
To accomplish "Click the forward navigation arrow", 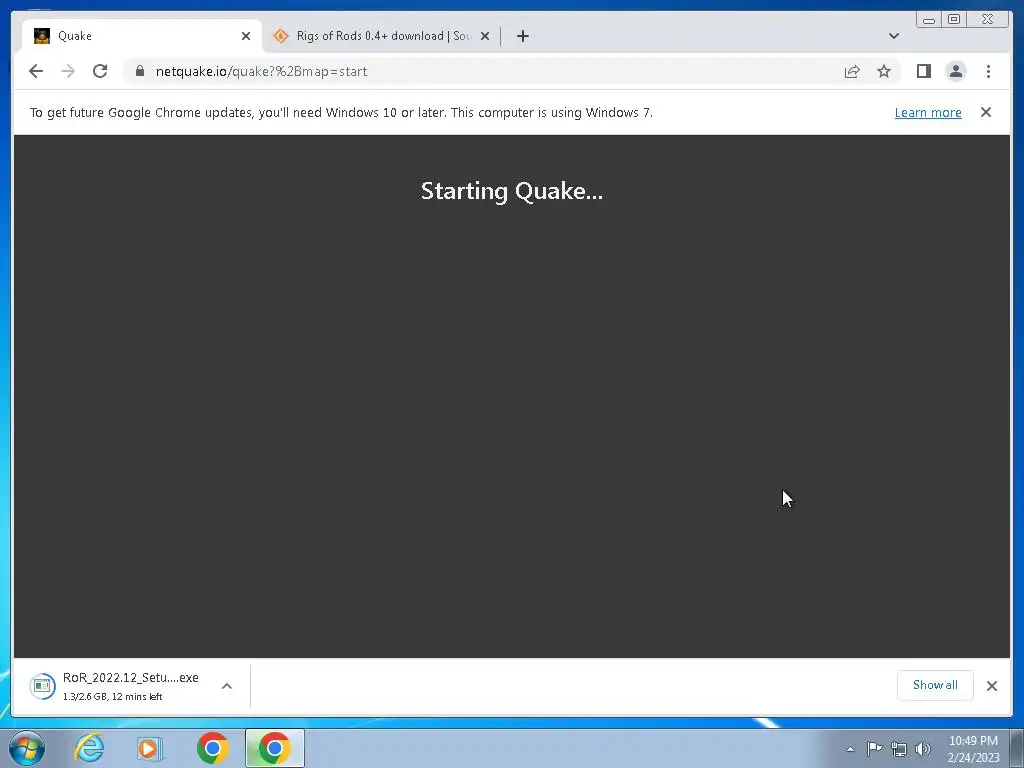I will click(x=68, y=71).
